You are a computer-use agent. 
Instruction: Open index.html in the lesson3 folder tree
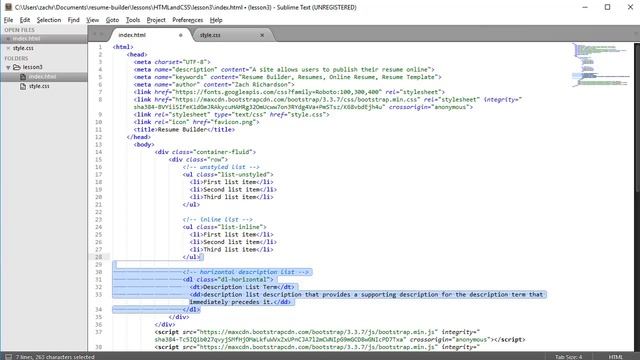(x=42, y=77)
